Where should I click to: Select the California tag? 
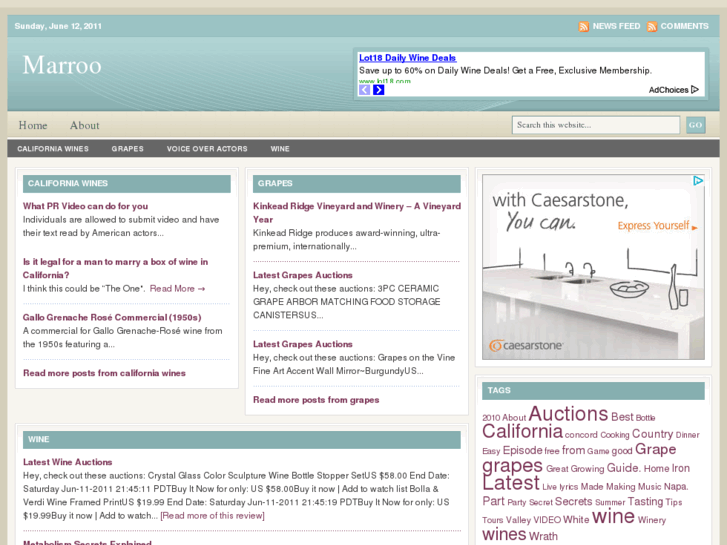522,432
